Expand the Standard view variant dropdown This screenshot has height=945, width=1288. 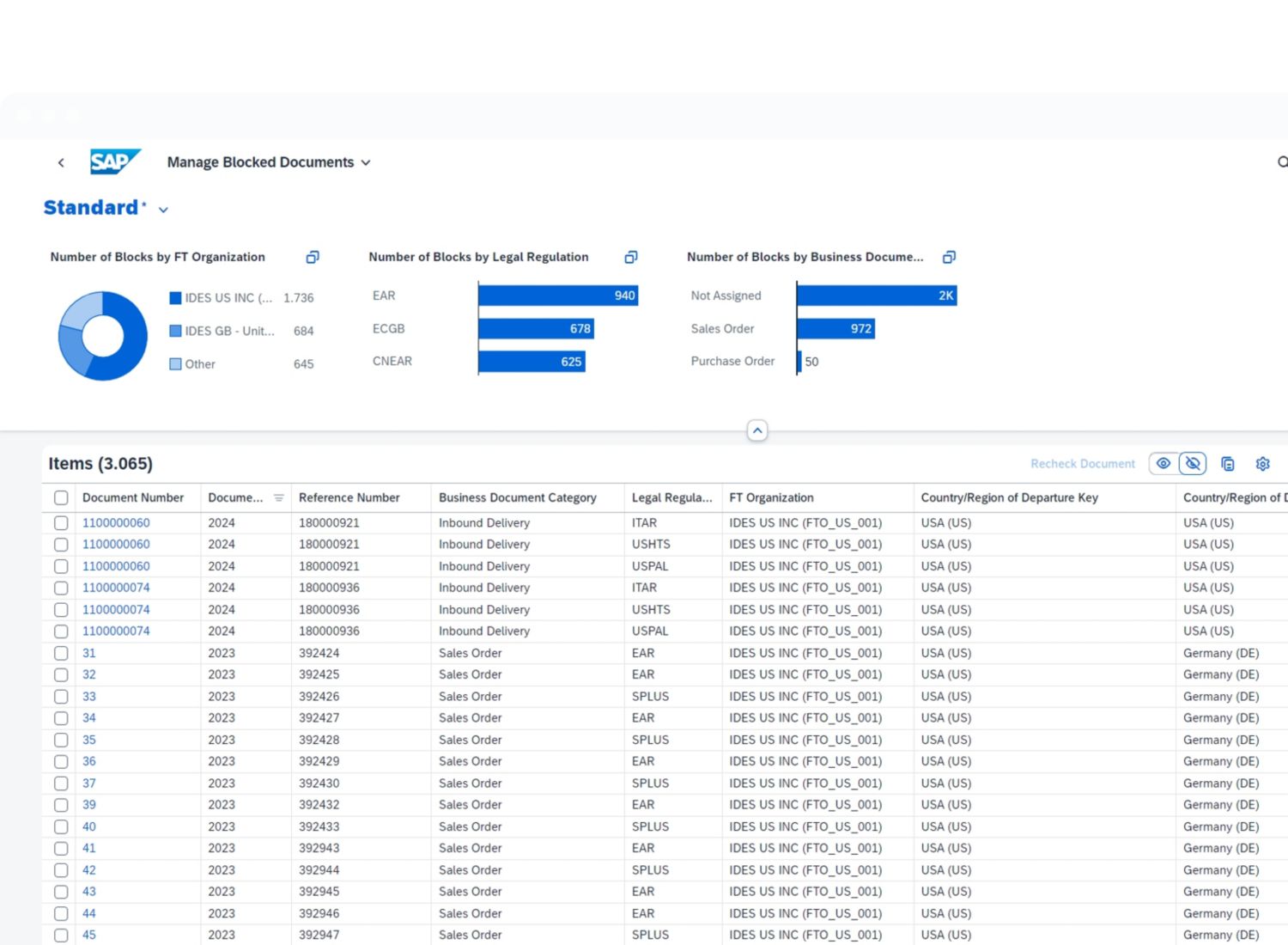[163, 210]
